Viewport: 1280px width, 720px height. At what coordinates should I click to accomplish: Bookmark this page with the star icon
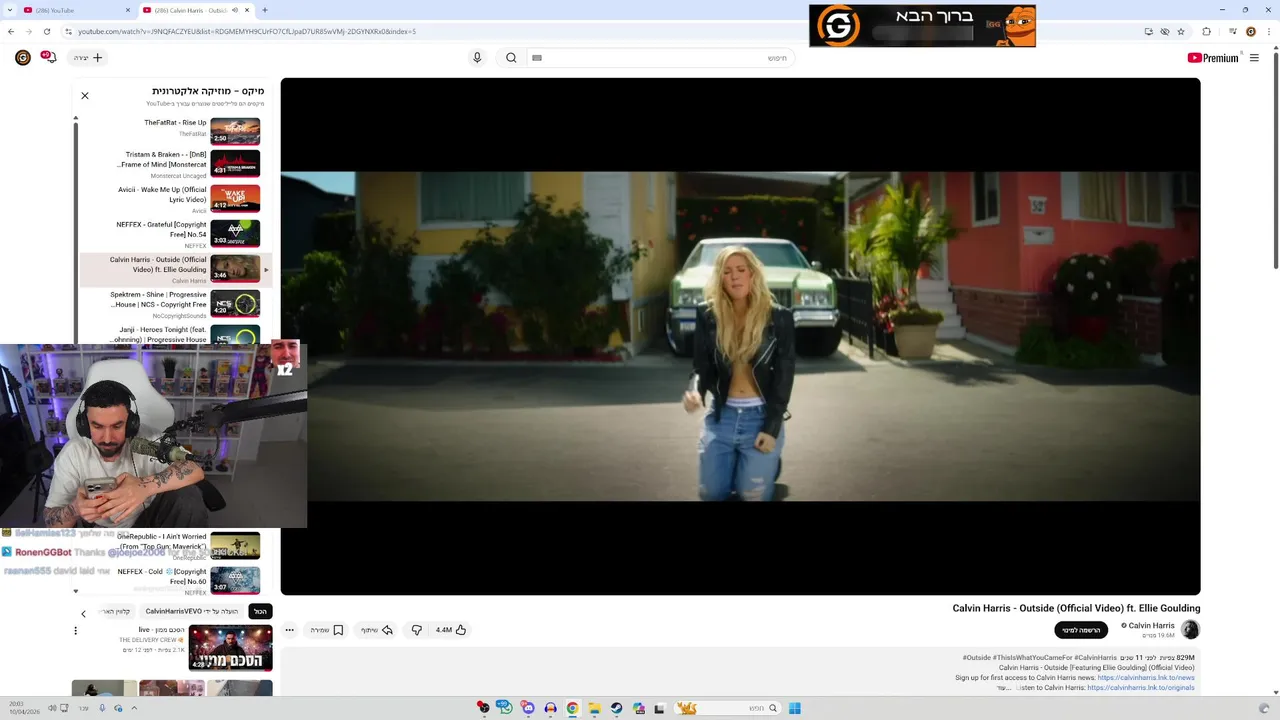point(1181,31)
